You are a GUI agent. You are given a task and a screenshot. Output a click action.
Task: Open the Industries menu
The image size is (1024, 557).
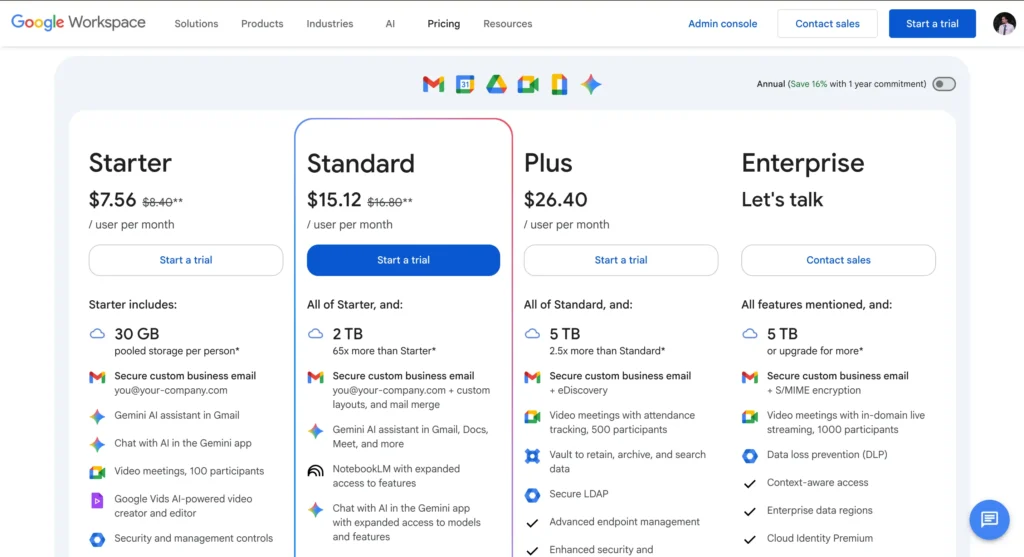pos(330,24)
